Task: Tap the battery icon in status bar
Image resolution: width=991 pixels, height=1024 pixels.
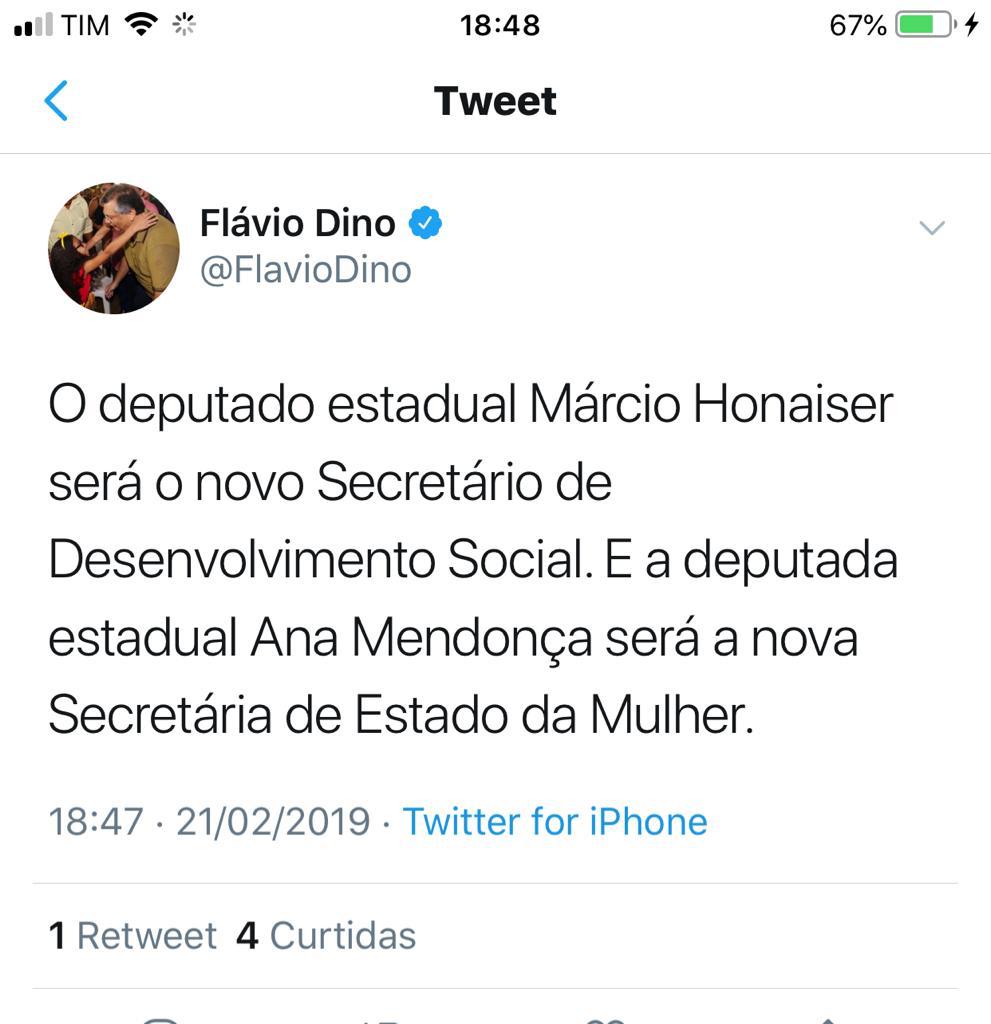Action: tap(926, 25)
